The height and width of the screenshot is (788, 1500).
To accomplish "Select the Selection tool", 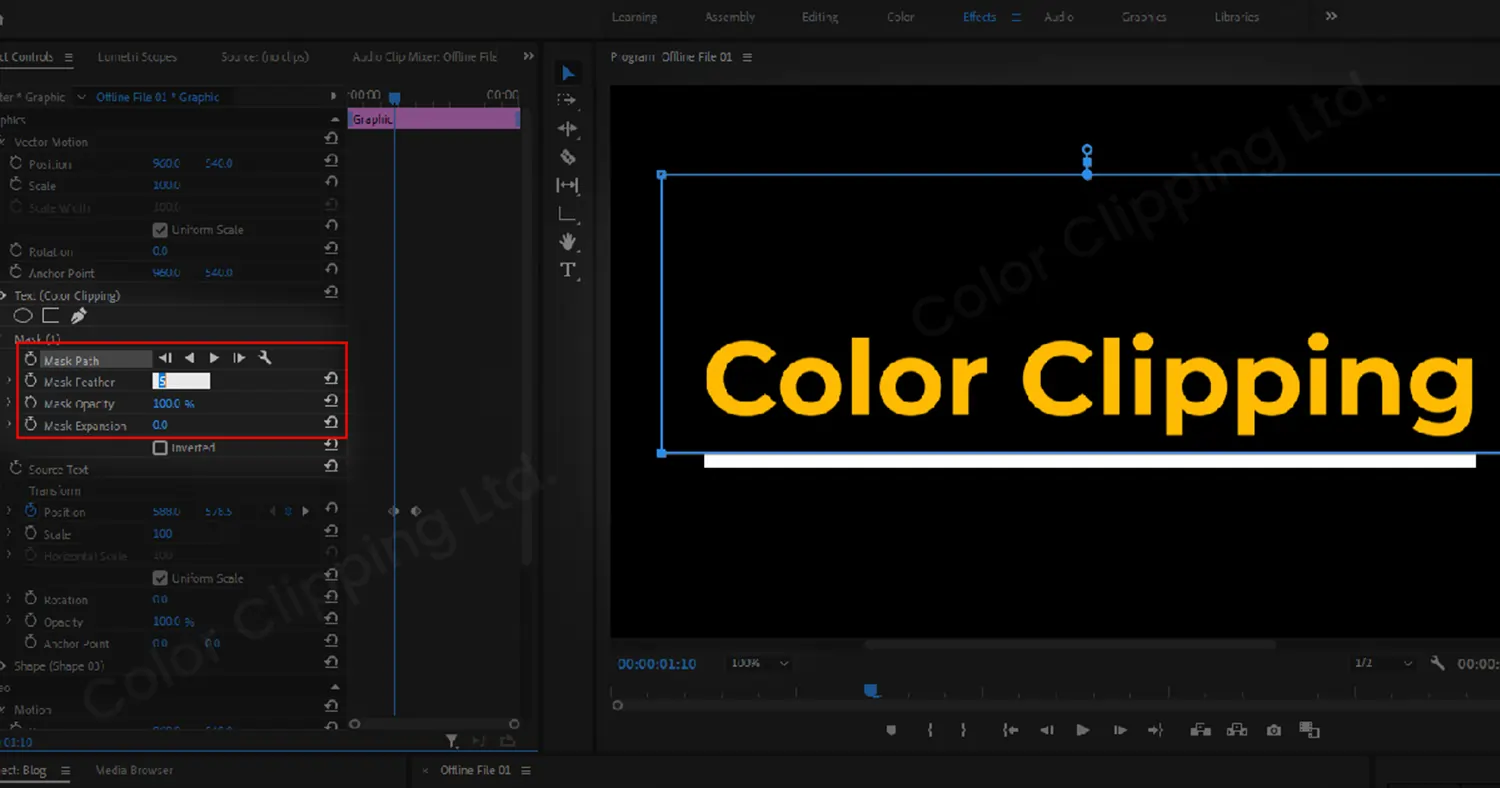I will [x=567, y=72].
